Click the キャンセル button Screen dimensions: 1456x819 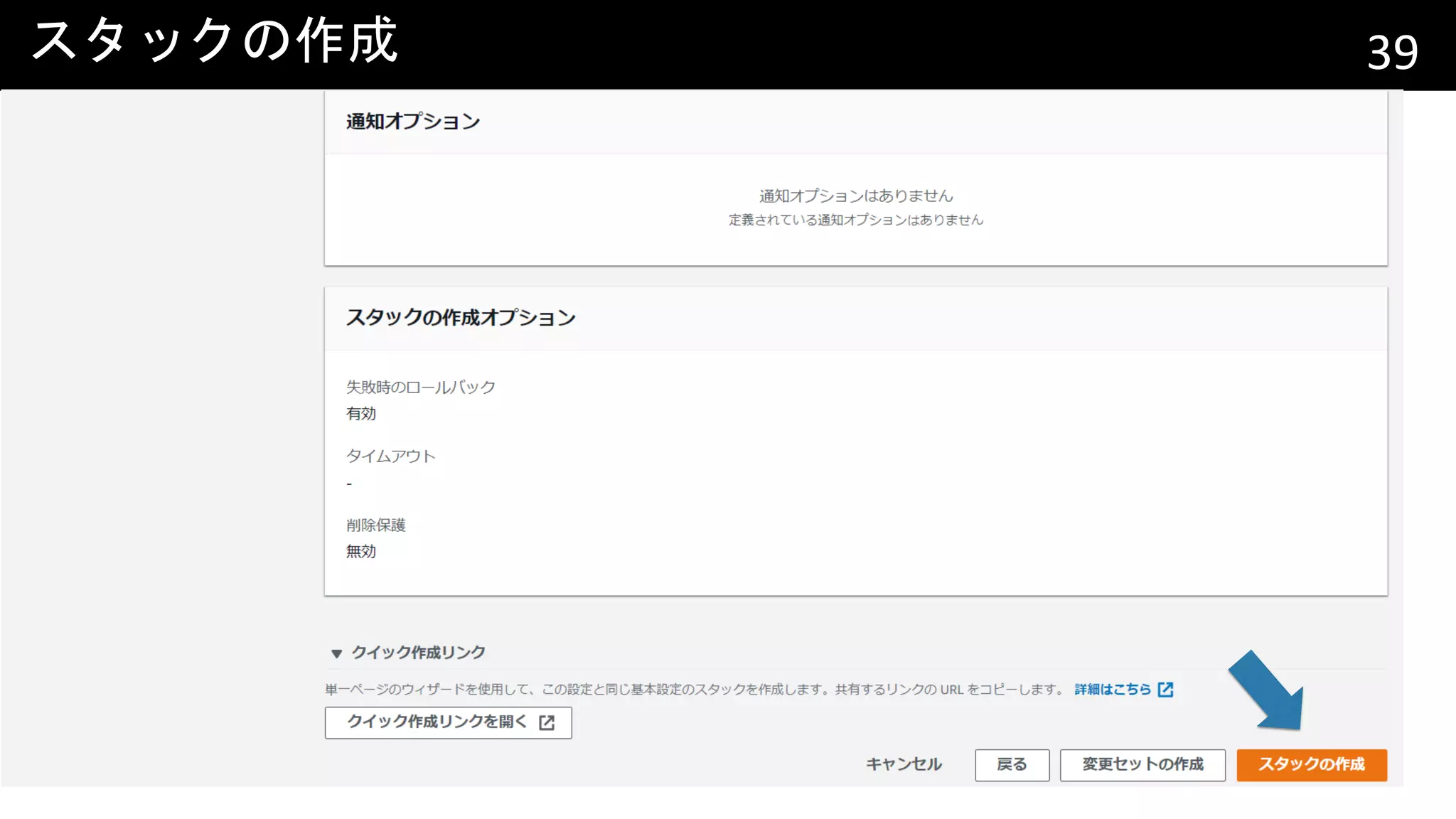tap(904, 765)
